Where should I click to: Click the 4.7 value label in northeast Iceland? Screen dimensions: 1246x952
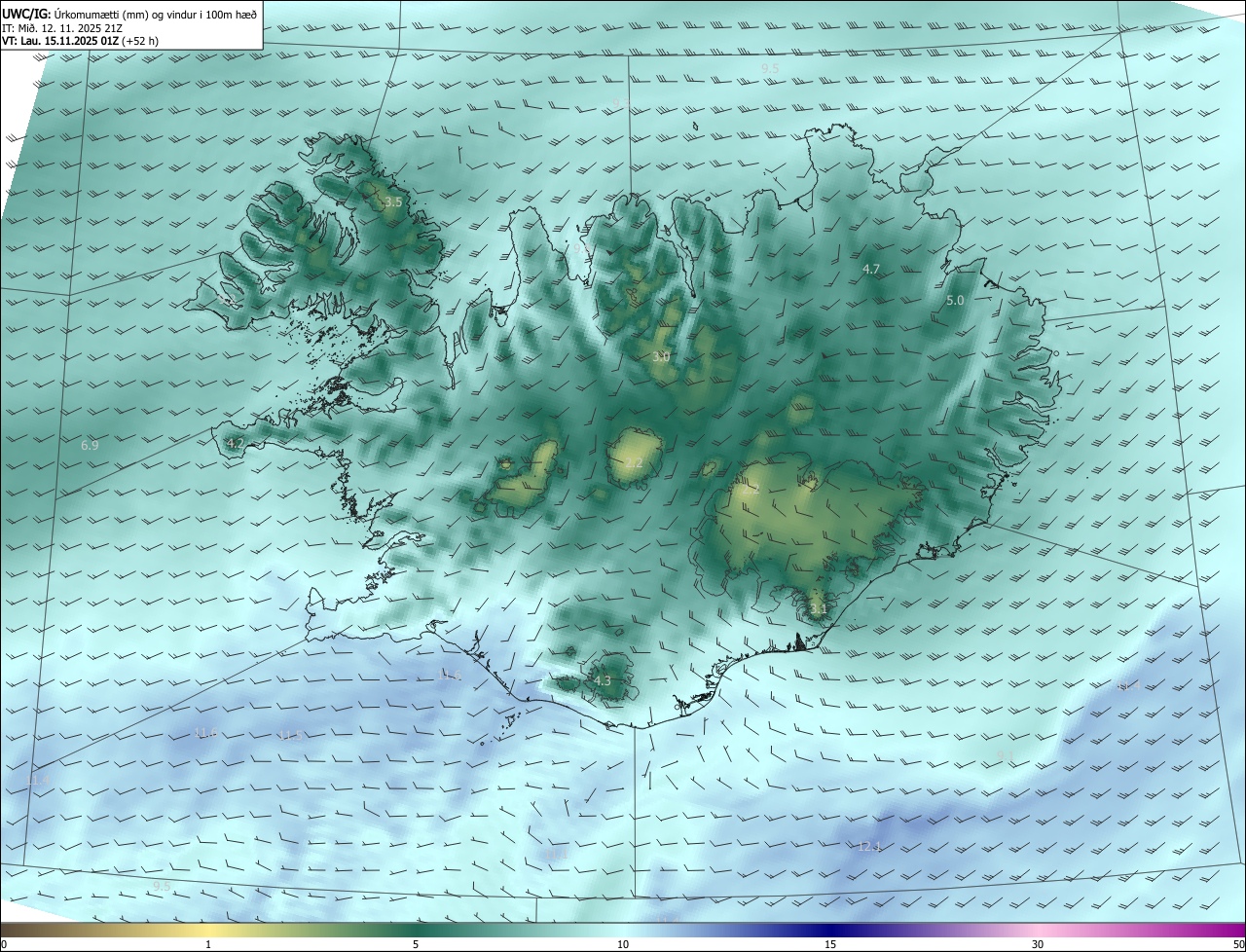[871, 269]
